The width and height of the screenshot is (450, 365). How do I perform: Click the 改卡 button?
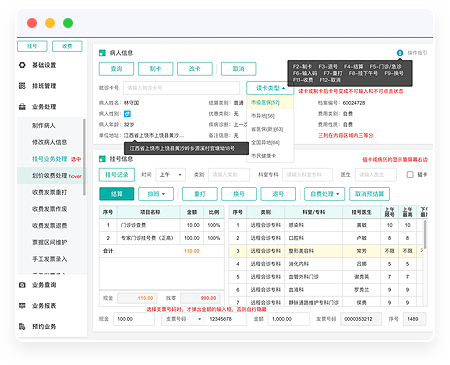(x=195, y=69)
